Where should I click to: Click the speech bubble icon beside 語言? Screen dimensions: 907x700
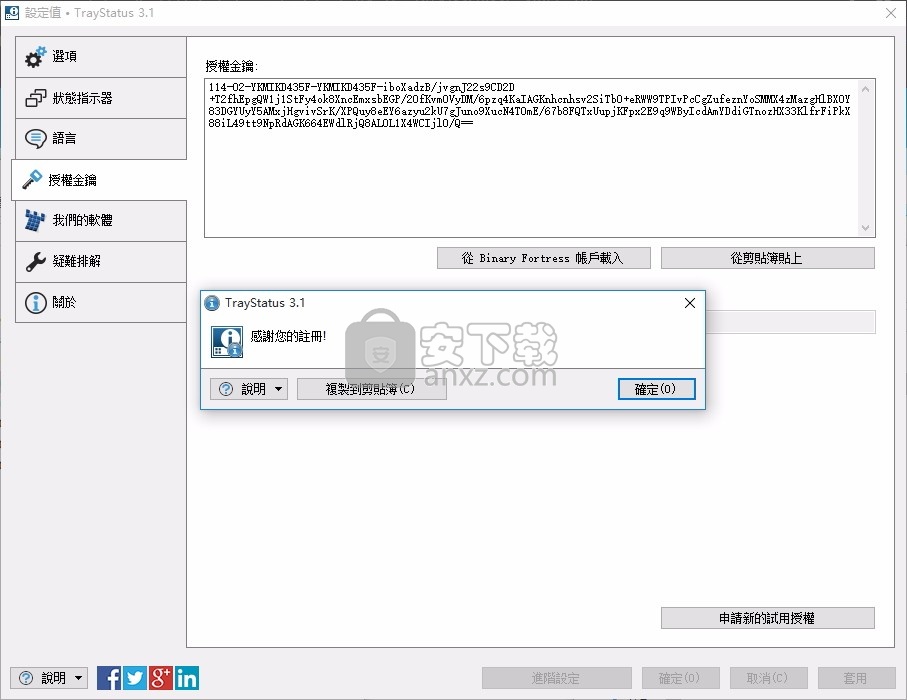(x=35, y=138)
